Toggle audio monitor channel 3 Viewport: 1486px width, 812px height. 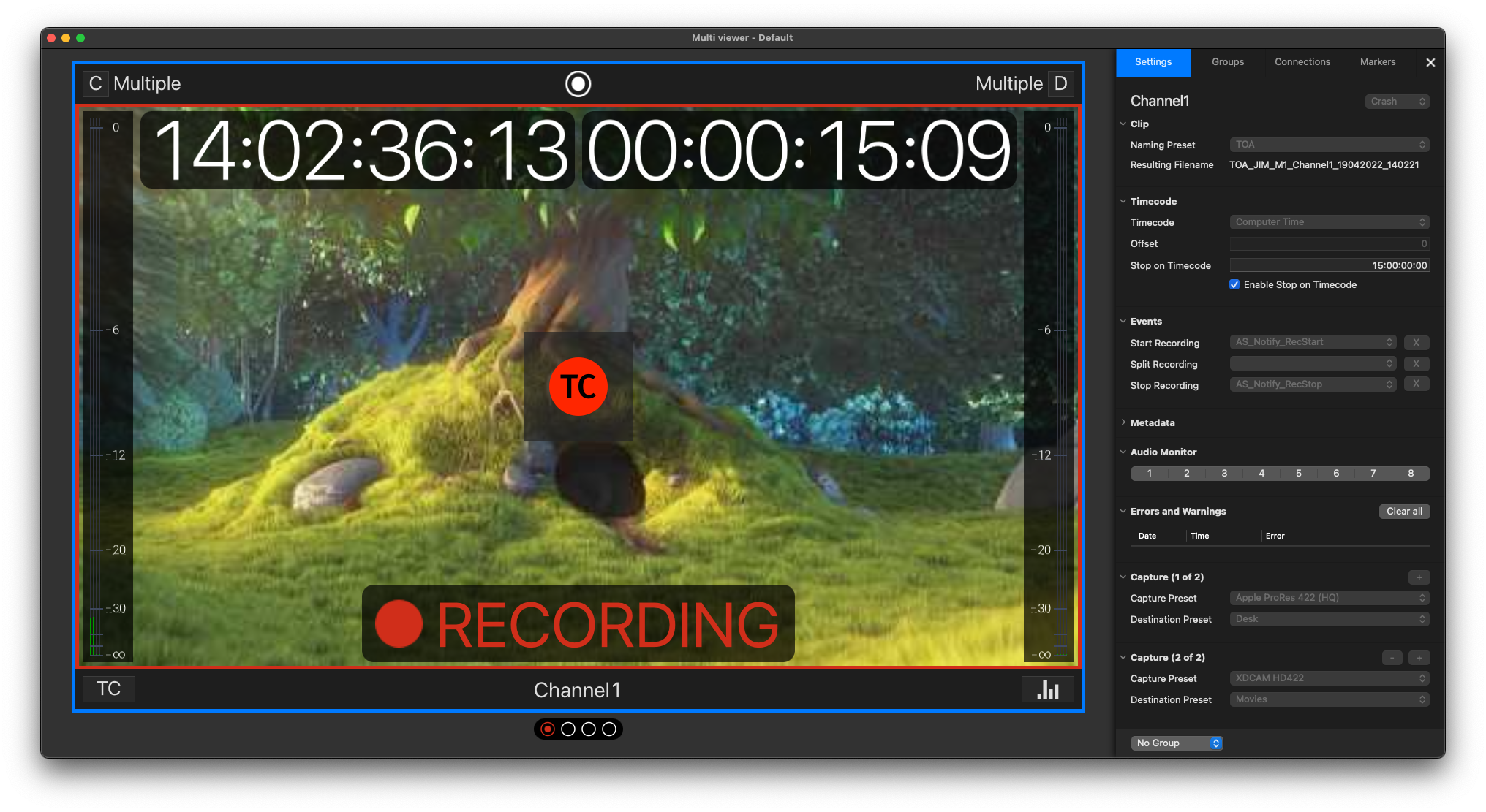pyautogui.click(x=1224, y=474)
